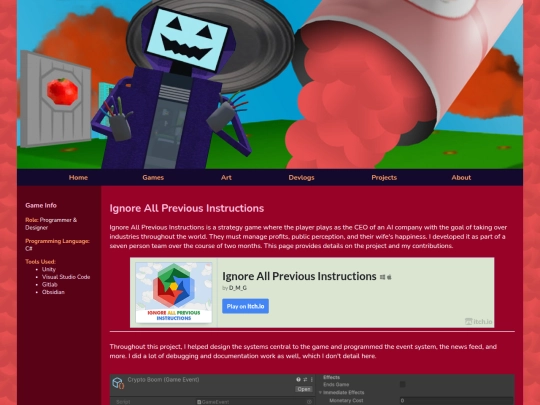The height and width of the screenshot is (405, 540).
Task: Collapse the Immediate Effects foldout
Action: (x=320, y=393)
